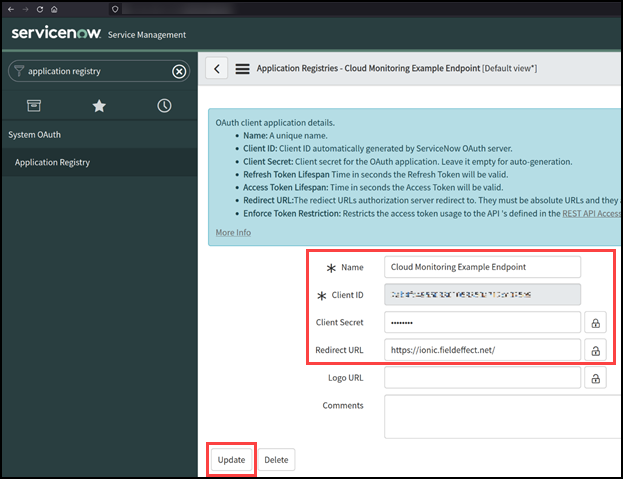Screen dimensions: 623x479
Task: Click the Redirect URL label
Action: point(339,350)
